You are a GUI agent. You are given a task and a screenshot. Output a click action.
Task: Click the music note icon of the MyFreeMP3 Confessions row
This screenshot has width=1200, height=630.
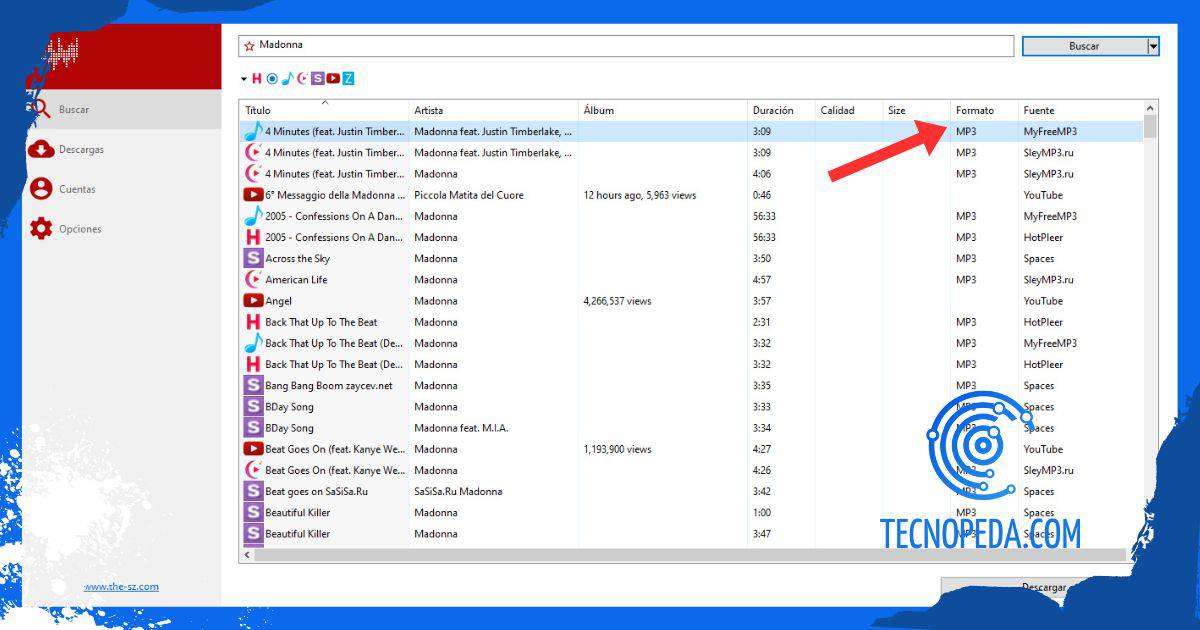253,216
